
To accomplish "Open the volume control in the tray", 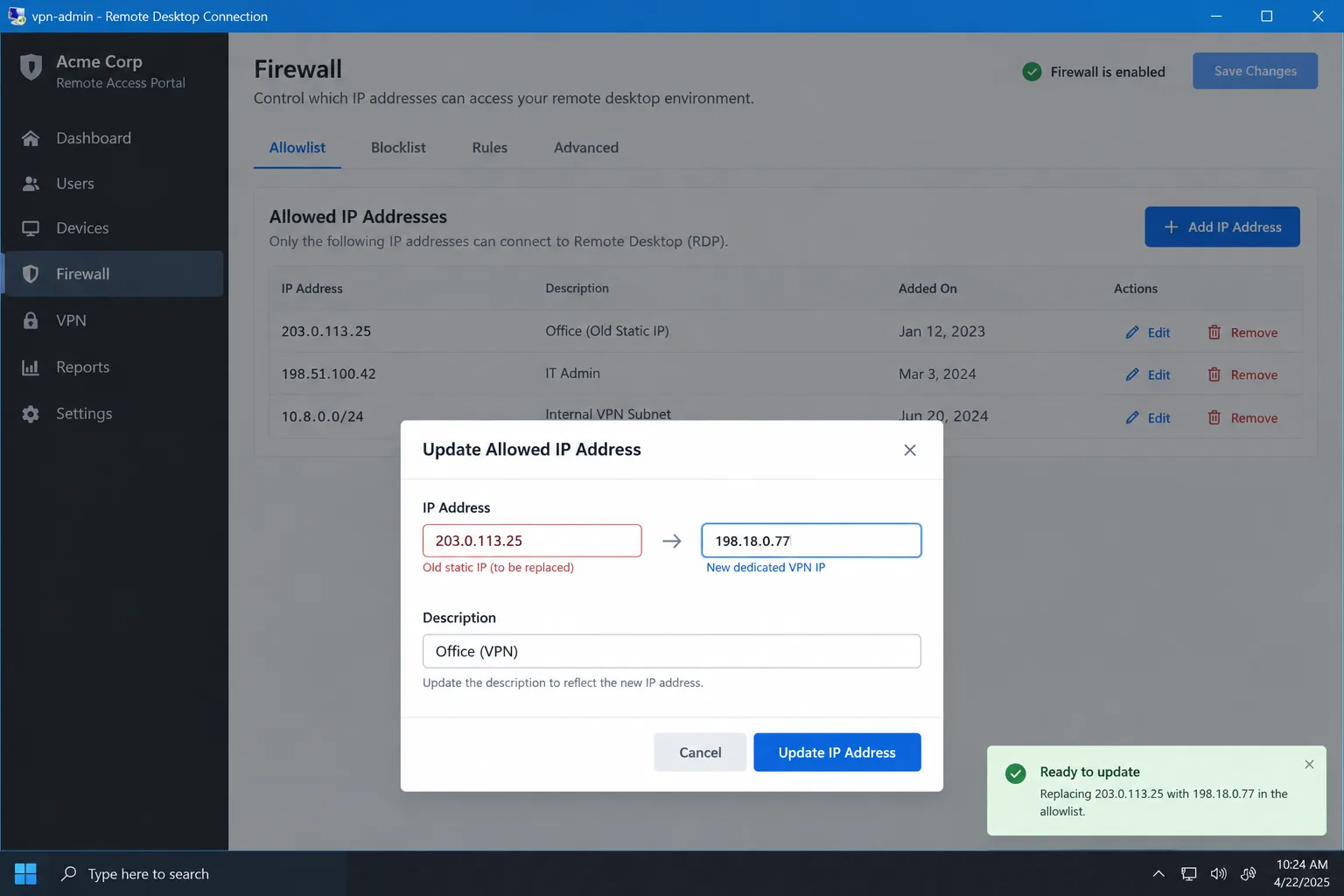I will click(1218, 873).
